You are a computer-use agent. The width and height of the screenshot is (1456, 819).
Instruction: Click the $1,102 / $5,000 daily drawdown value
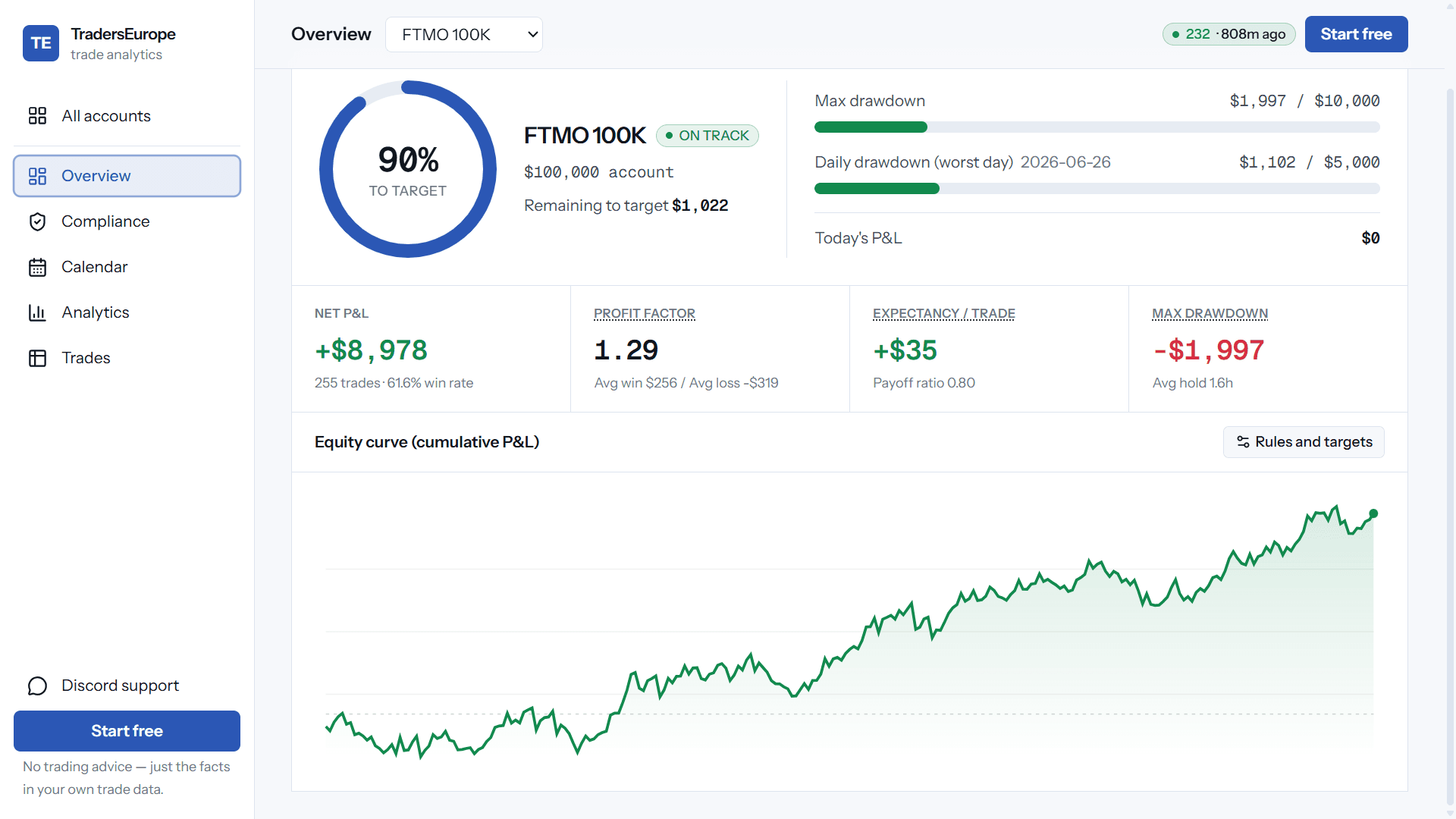(x=1310, y=162)
